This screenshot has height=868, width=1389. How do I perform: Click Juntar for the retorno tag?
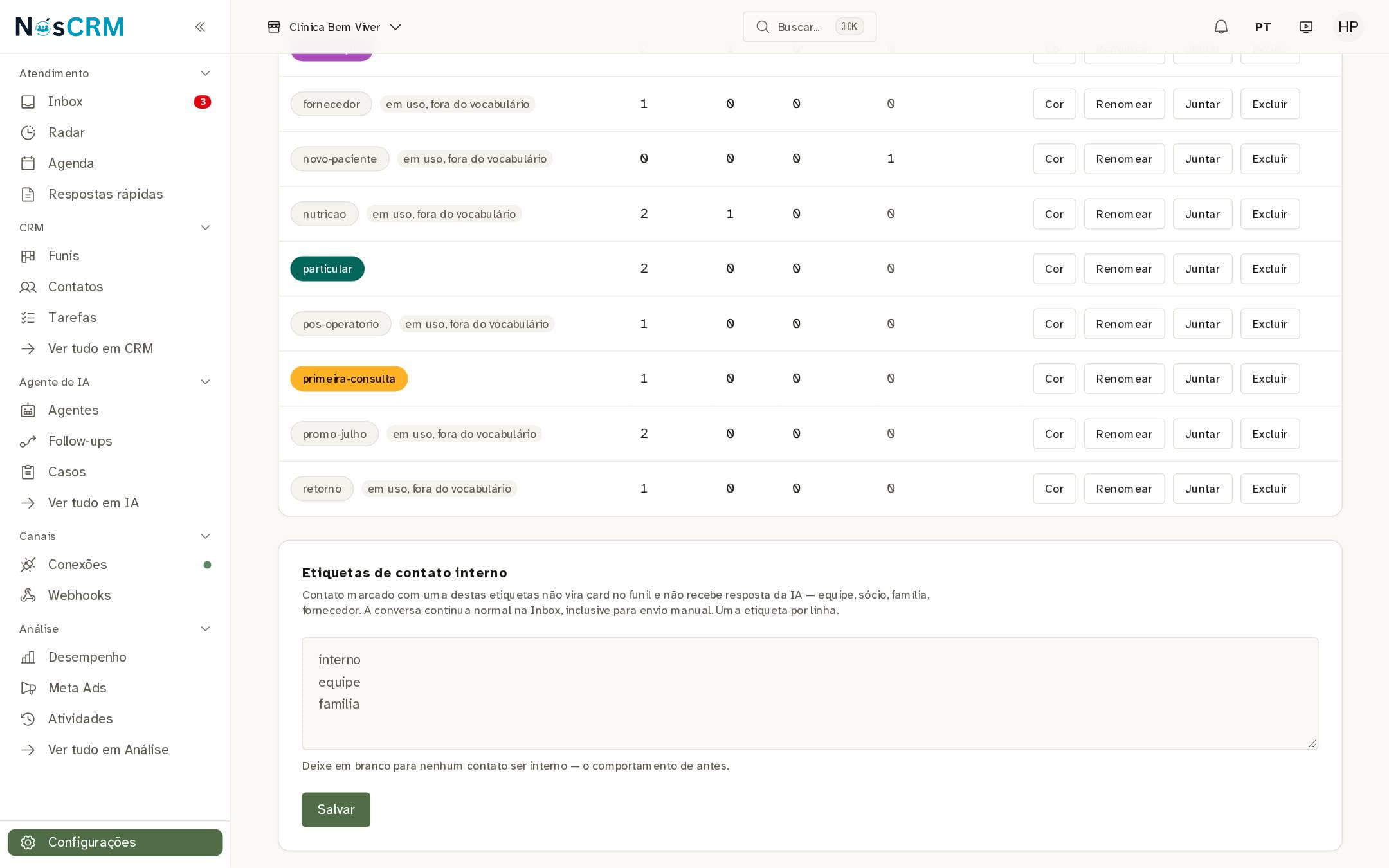click(x=1203, y=489)
